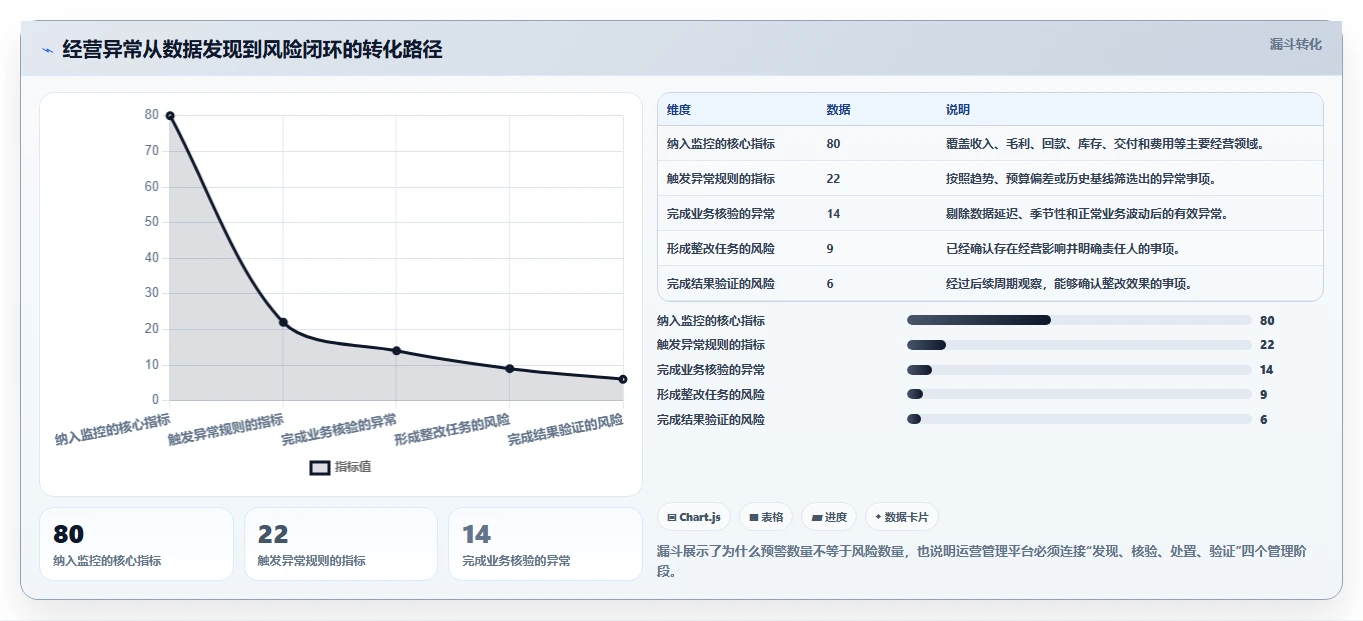The height and width of the screenshot is (621, 1363).
Task: Click the 数据卡片 chip
Action: pos(902,517)
